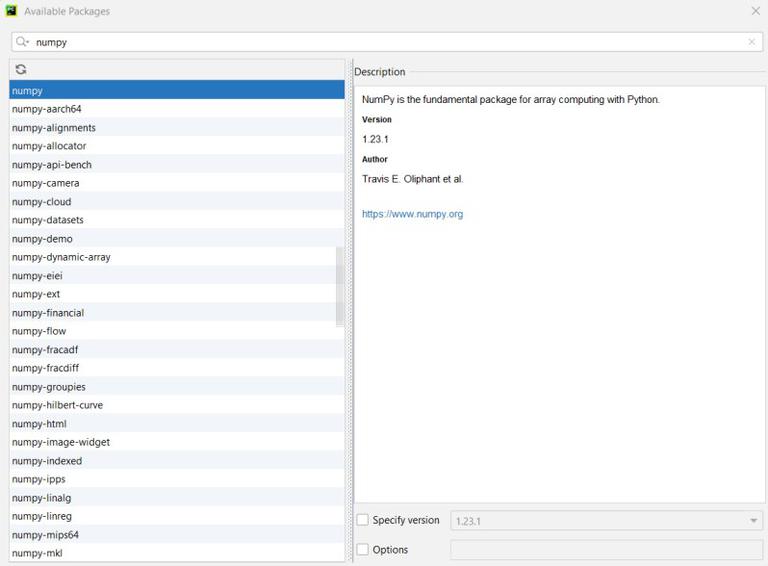Clear the search field with X icon
The height and width of the screenshot is (566, 768).
pyautogui.click(x=751, y=42)
